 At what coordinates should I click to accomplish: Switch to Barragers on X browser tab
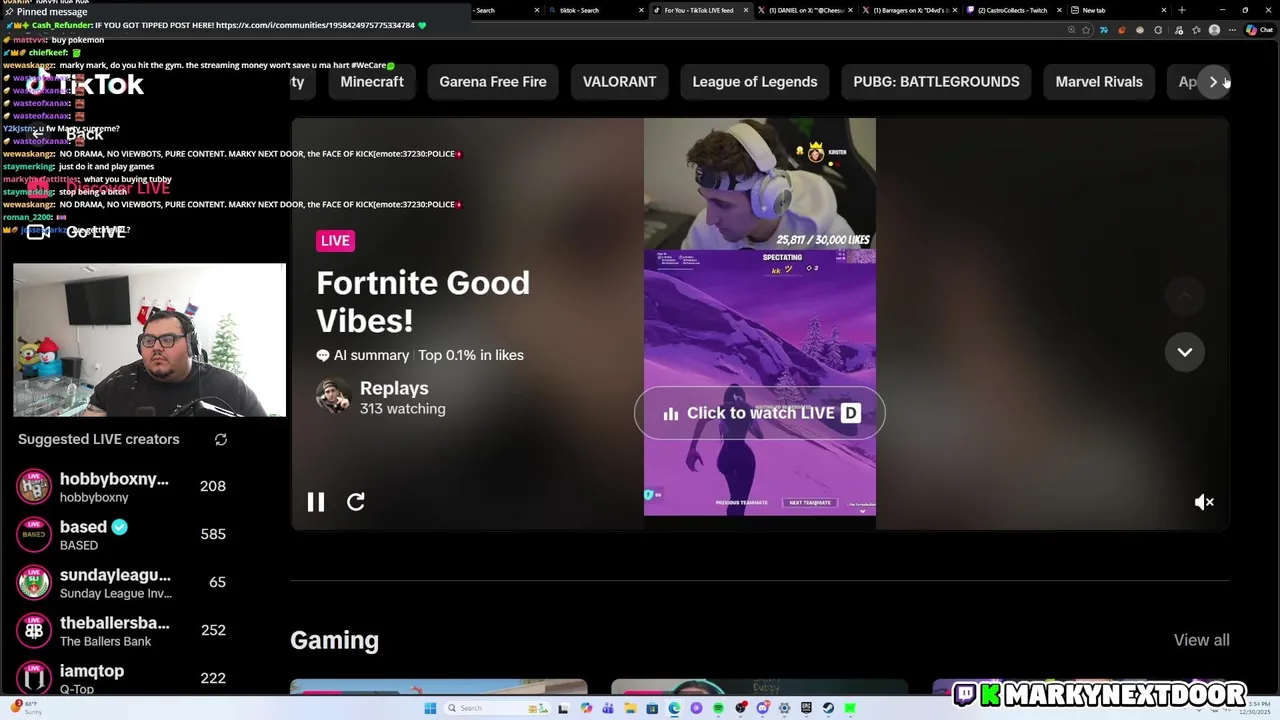point(910,10)
